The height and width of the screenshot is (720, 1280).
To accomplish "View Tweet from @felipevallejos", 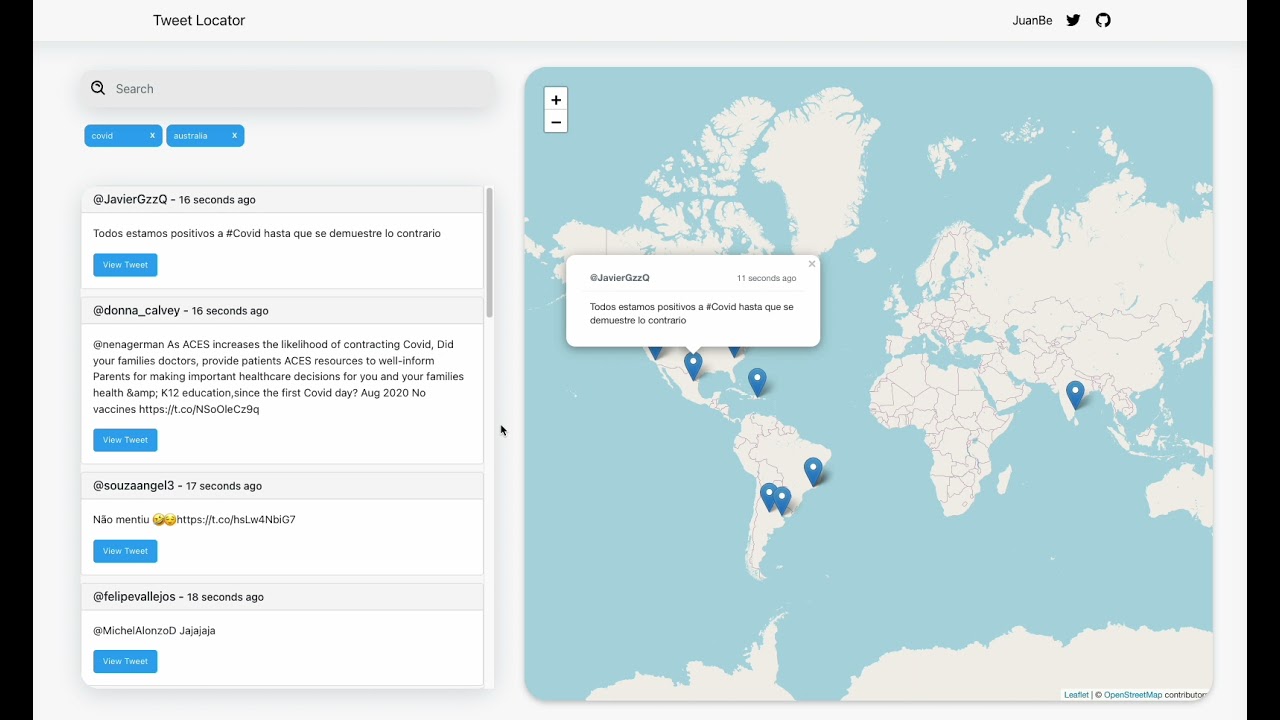I will tap(125, 661).
